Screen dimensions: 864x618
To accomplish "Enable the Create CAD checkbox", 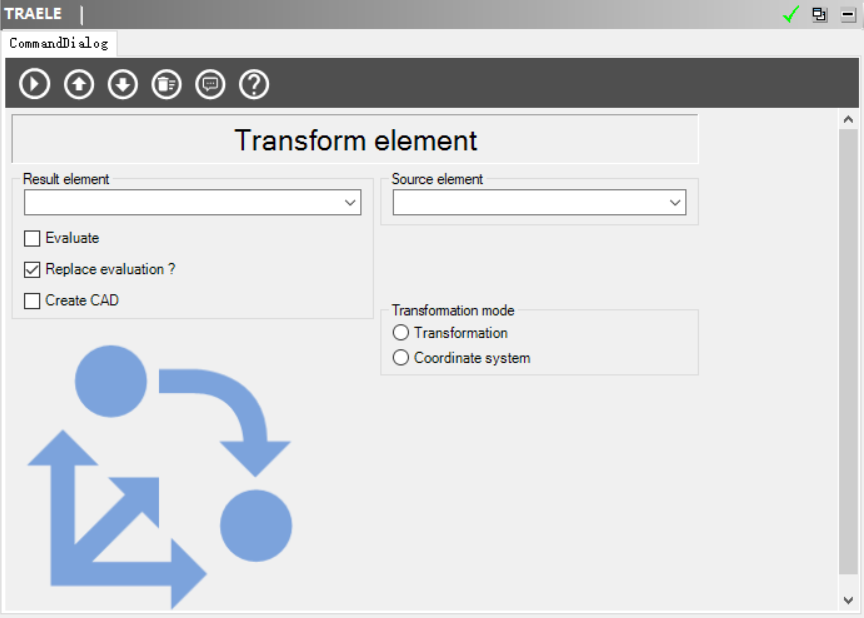I will pyautogui.click(x=33, y=301).
